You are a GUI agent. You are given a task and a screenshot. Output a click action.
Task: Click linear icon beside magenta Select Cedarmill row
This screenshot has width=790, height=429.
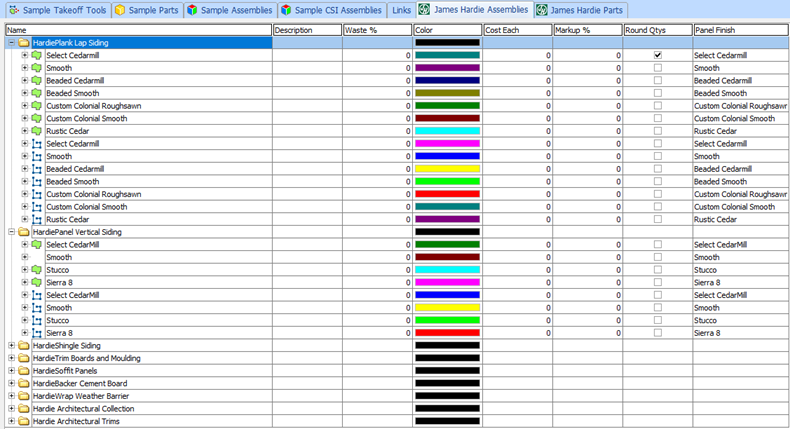pyautogui.click(x=37, y=144)
